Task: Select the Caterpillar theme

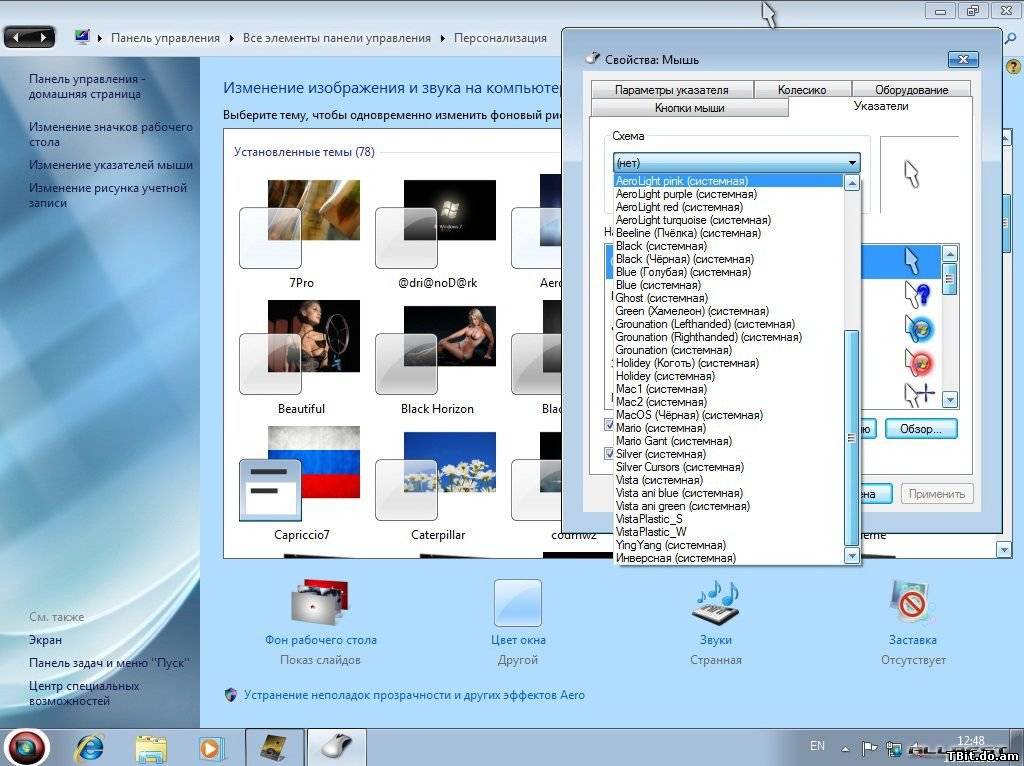Action: (x=437, y=486)
